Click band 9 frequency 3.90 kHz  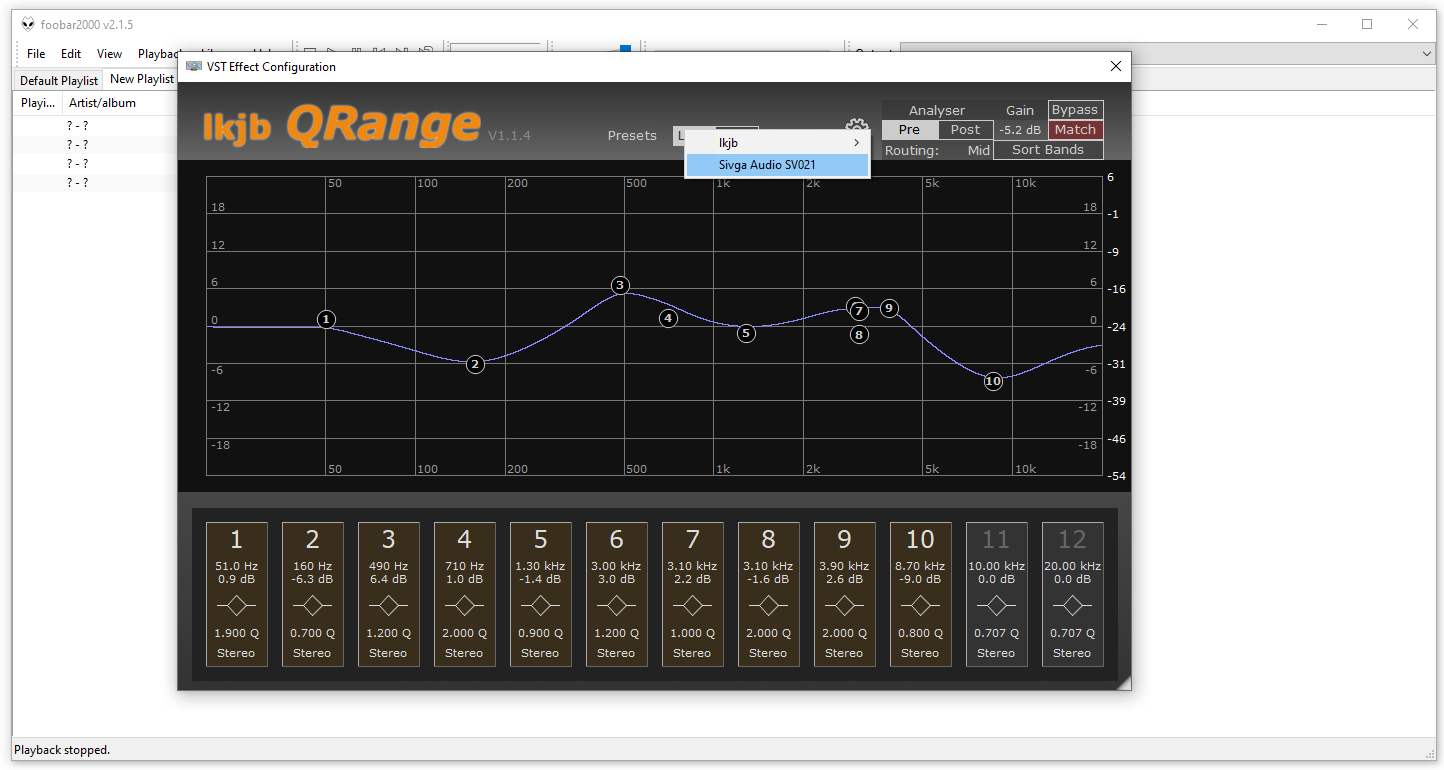coord(844,566)
